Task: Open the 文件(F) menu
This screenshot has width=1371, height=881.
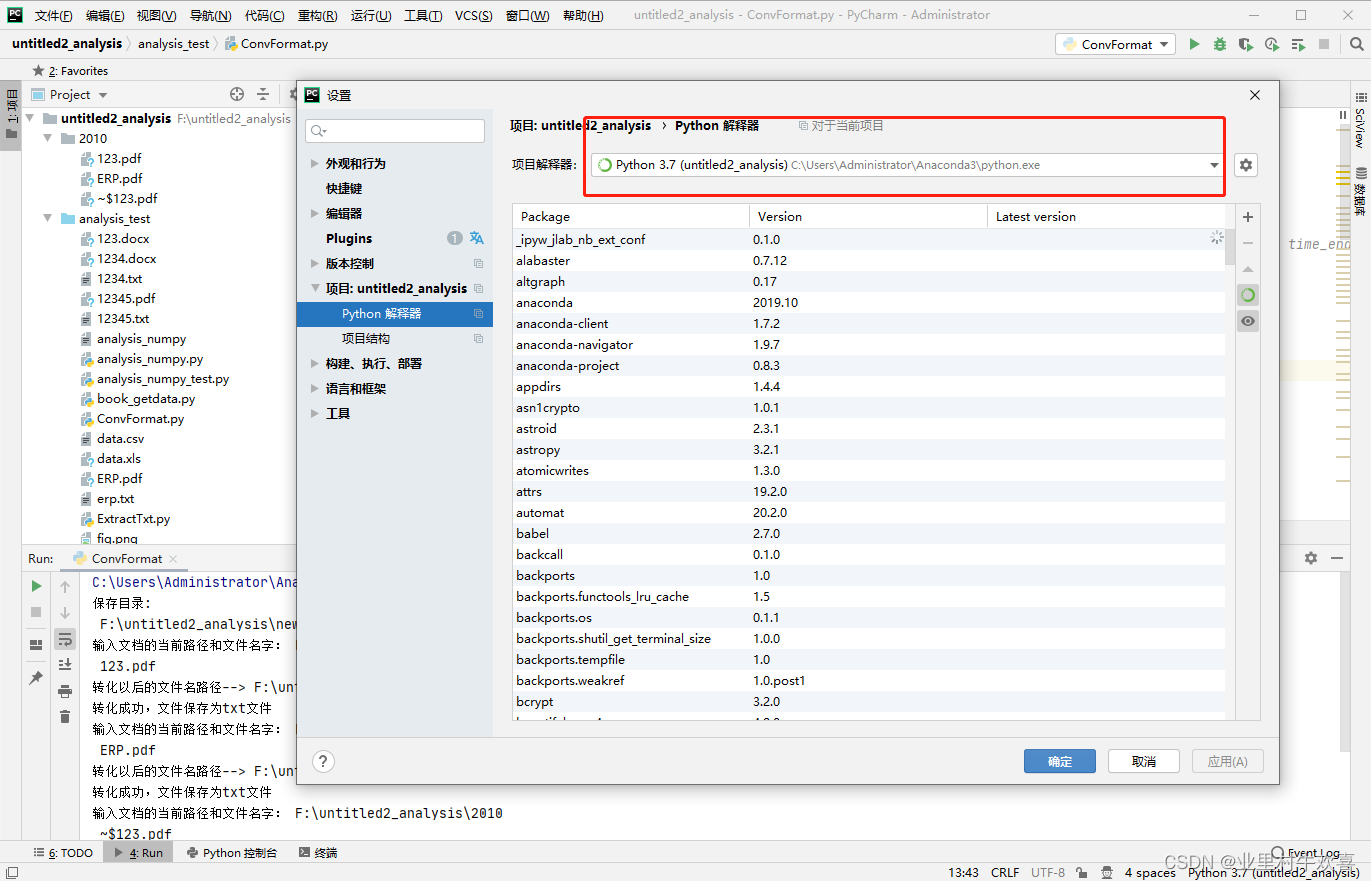Action: (54, 15)
